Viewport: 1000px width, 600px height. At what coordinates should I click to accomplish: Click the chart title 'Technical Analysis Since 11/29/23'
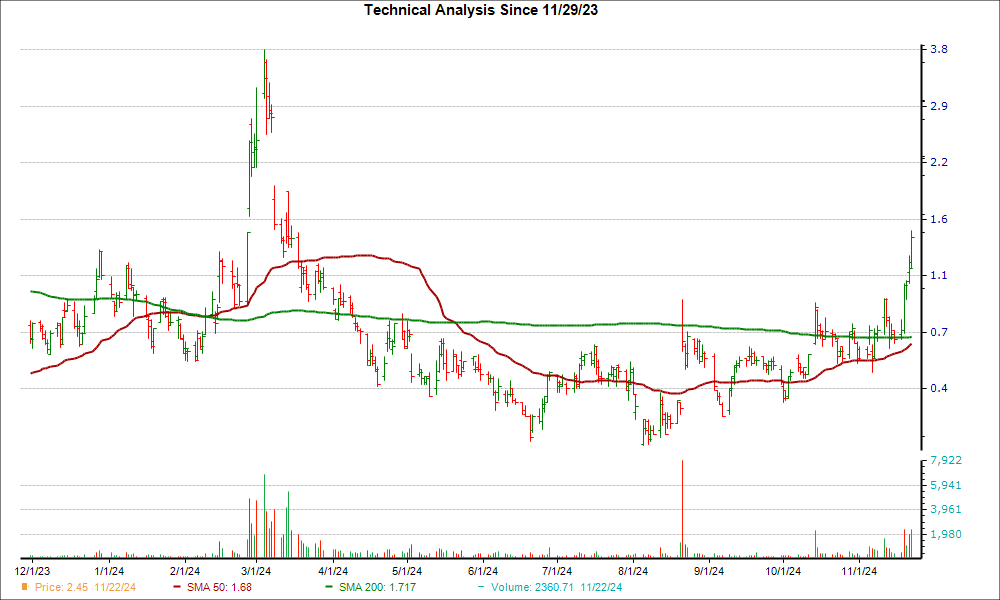point(481,10)
